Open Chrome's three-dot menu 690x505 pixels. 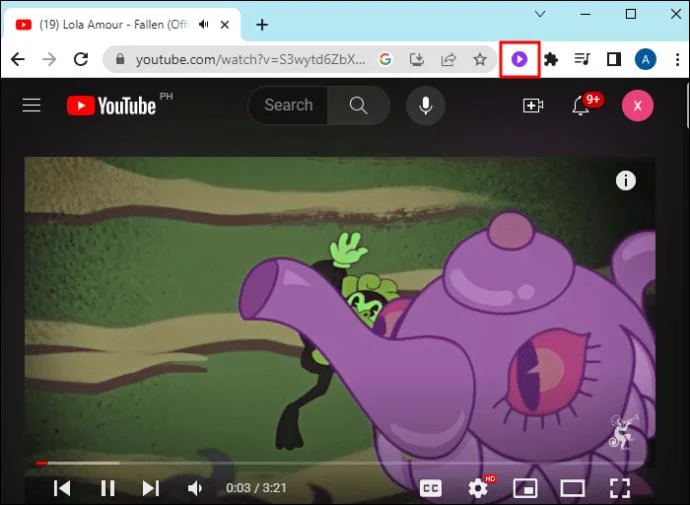tap(678, 59)
